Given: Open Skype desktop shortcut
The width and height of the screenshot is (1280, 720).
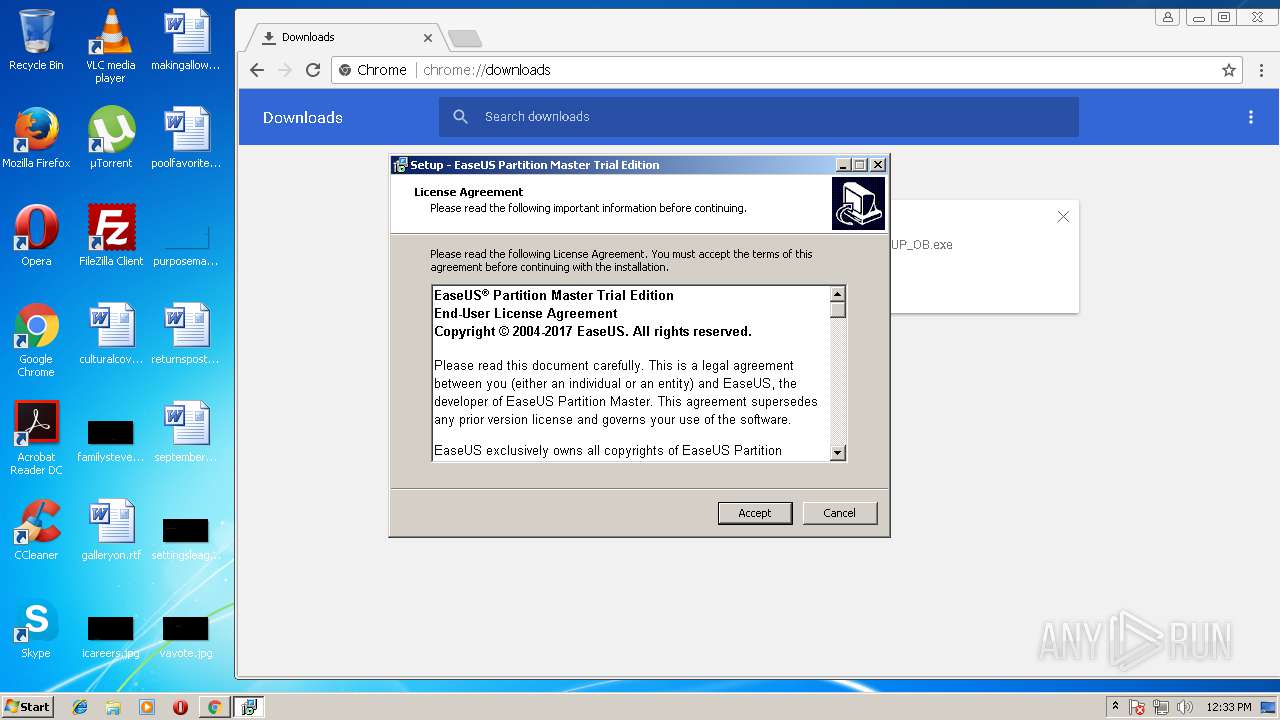Looking at the screenshot, I should coord(36,628).
